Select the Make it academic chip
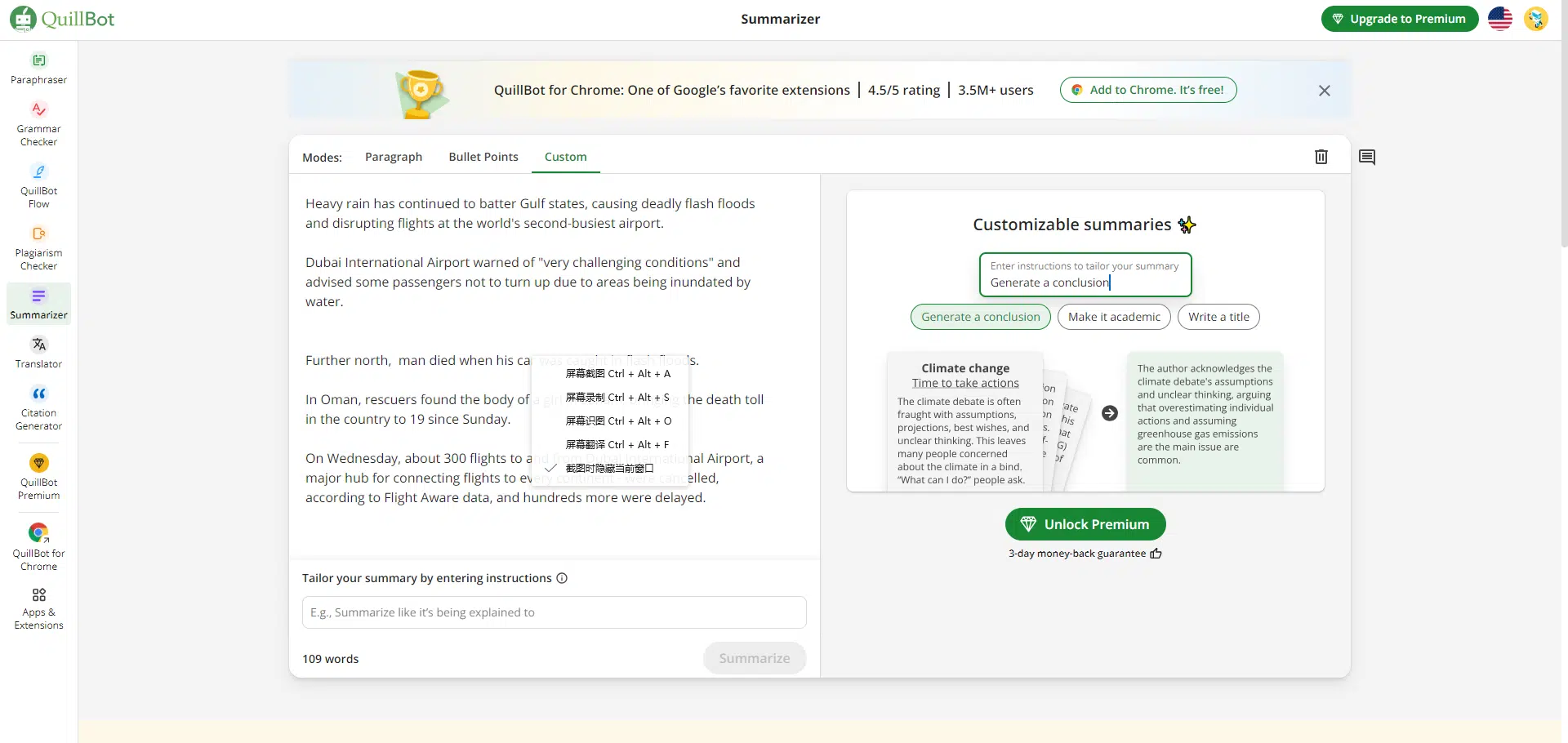 point(1114,317)
